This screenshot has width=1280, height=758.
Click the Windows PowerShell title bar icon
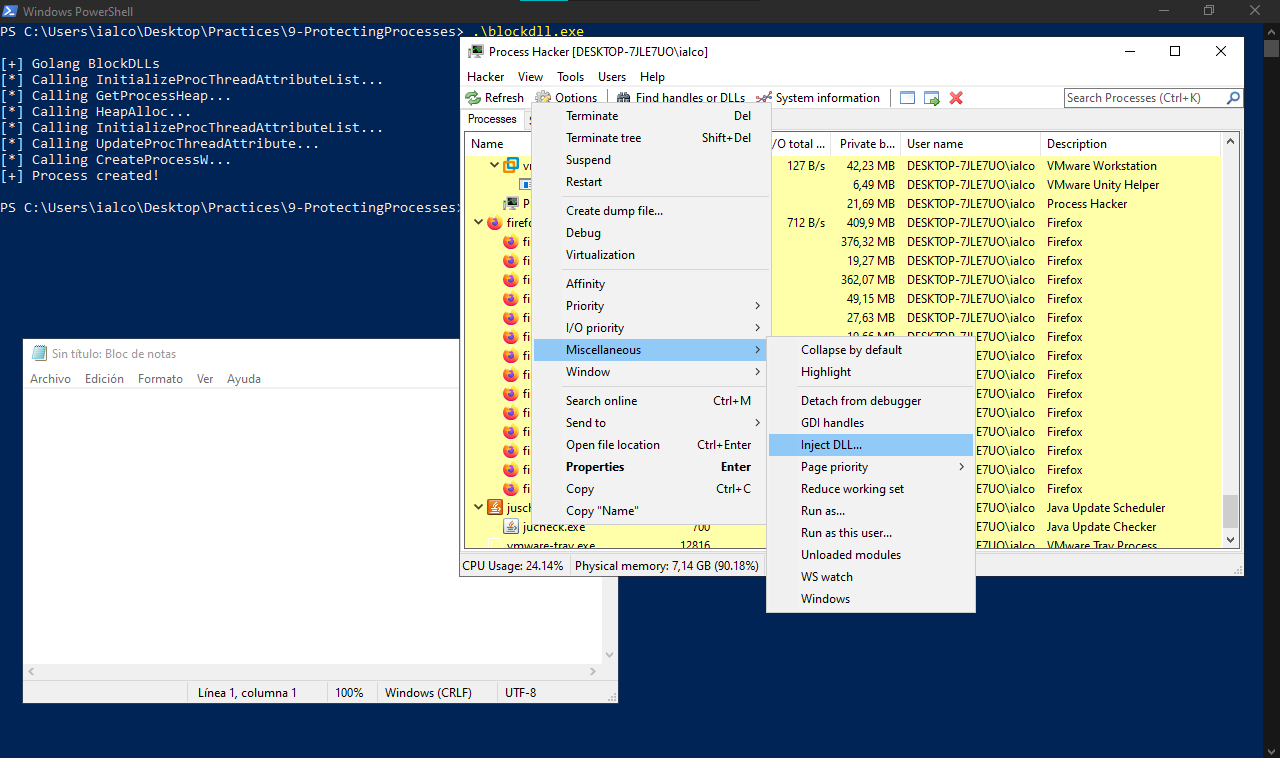9,10
